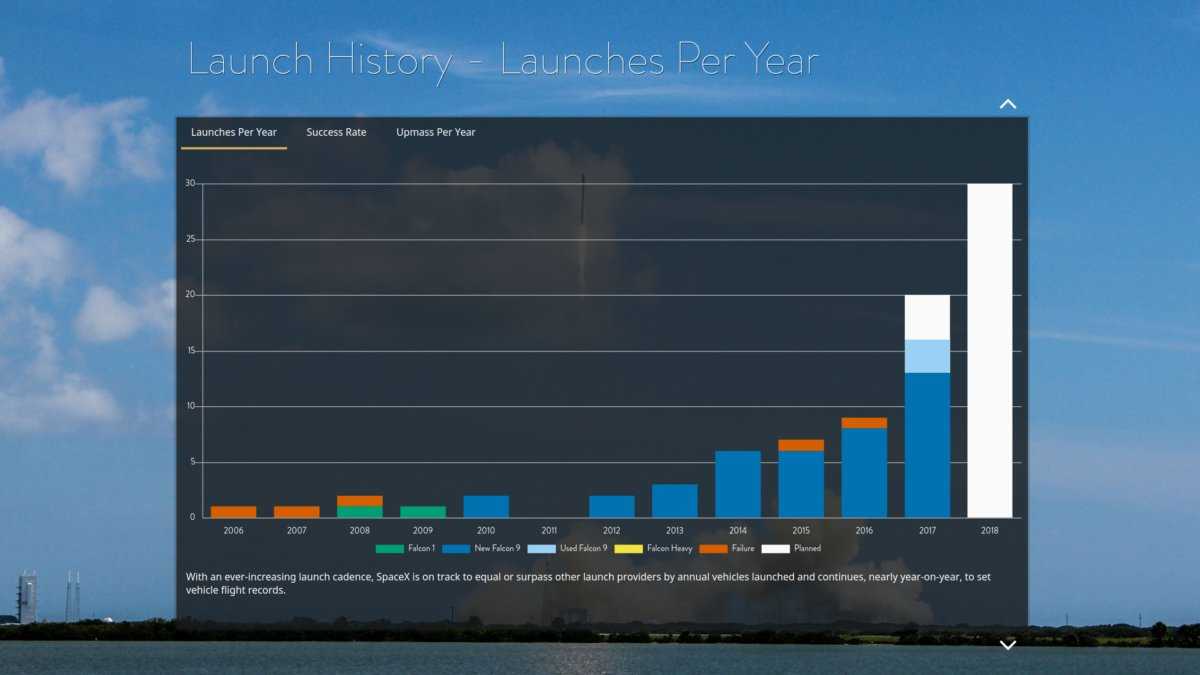Switch to the Success Rate tab
The width and height of the screenshot is (1200, 675).
click(336, 132)
